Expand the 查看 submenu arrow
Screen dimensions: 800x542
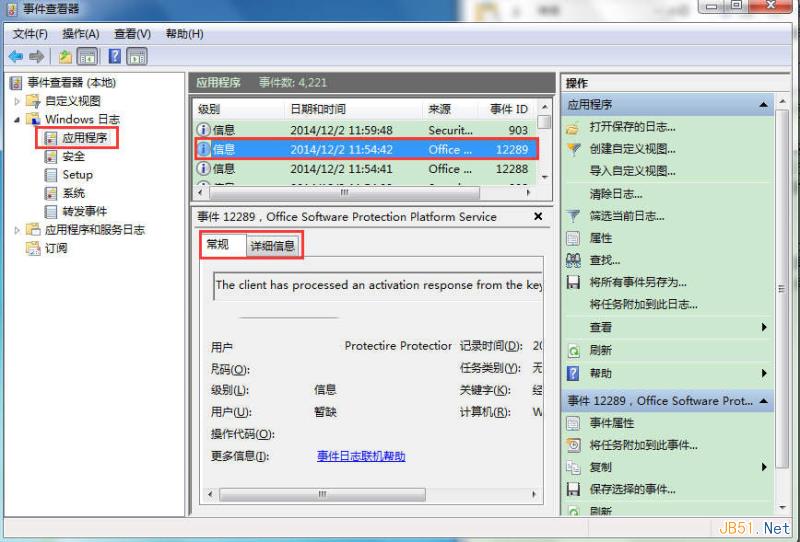(x=764, y=327)
